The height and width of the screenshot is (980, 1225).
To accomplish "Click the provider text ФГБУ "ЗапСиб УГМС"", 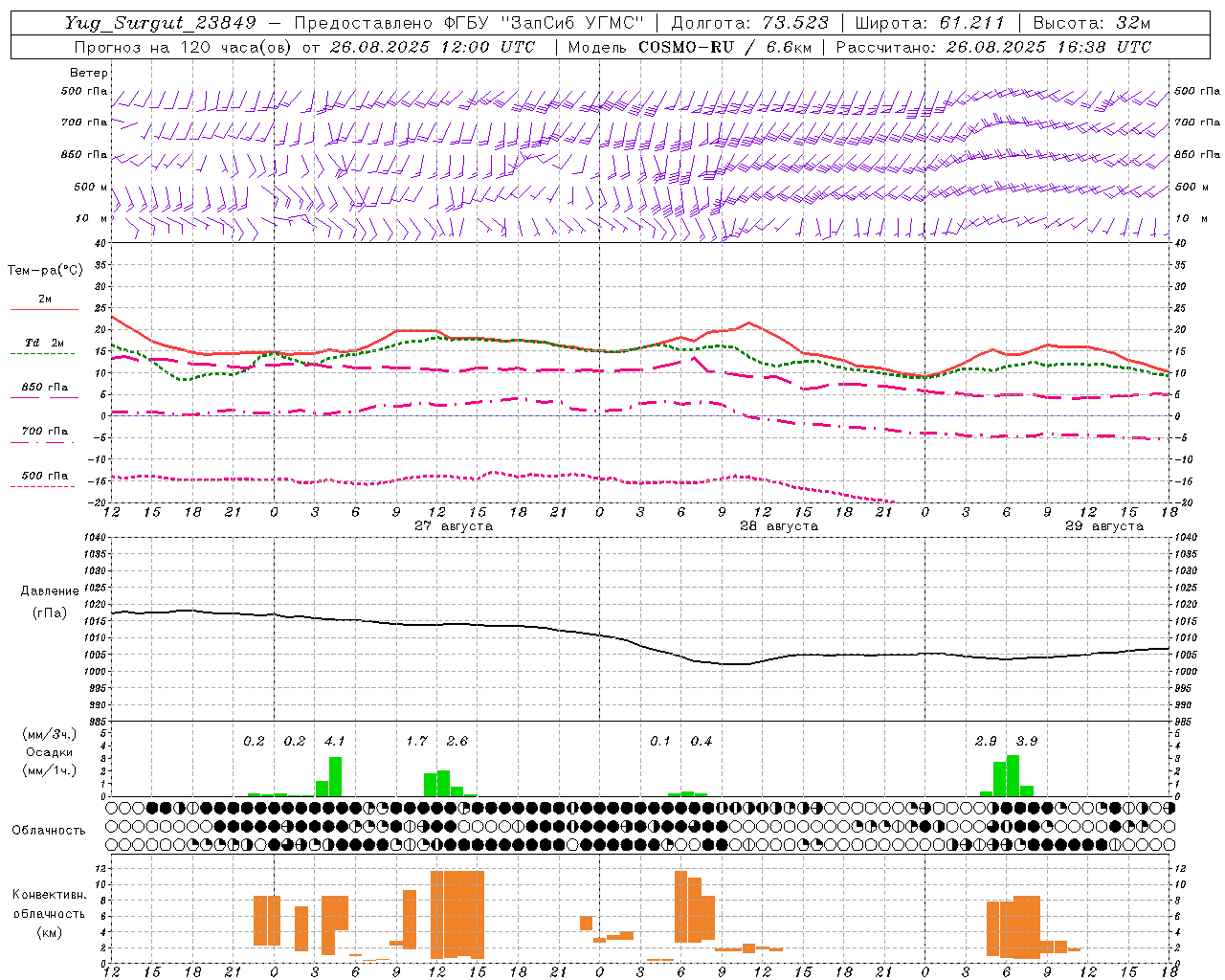I will (543, 23).
